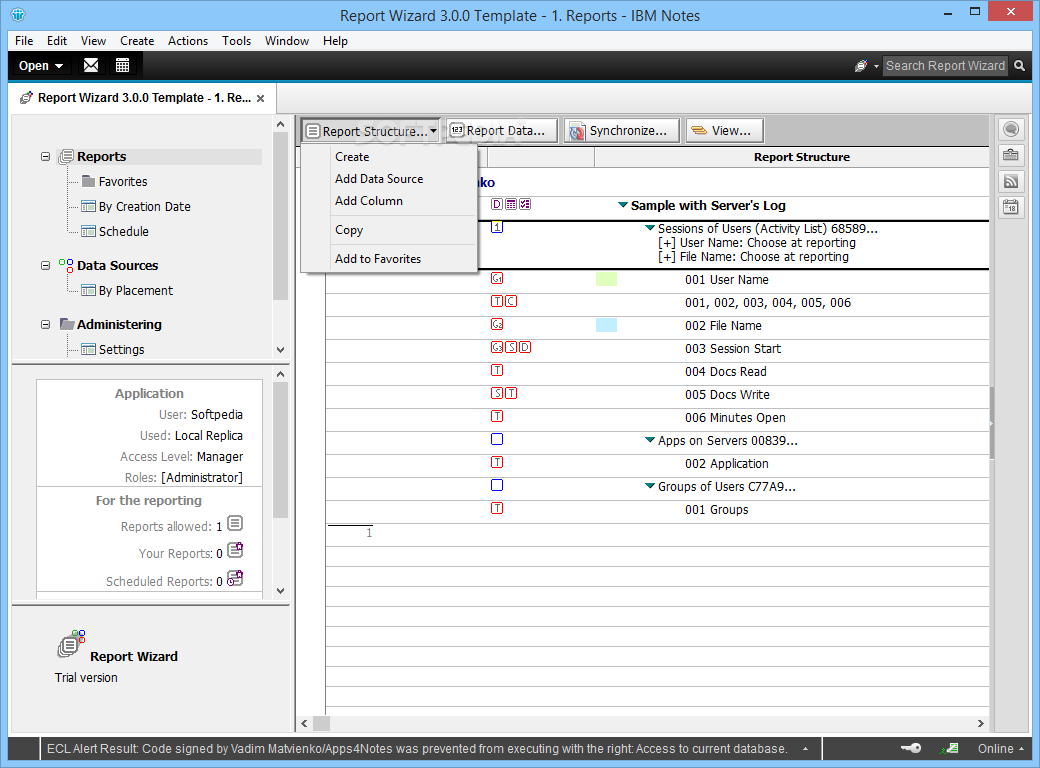Open the Open dropdown button

pyautogui.click(x=40, y=66)
